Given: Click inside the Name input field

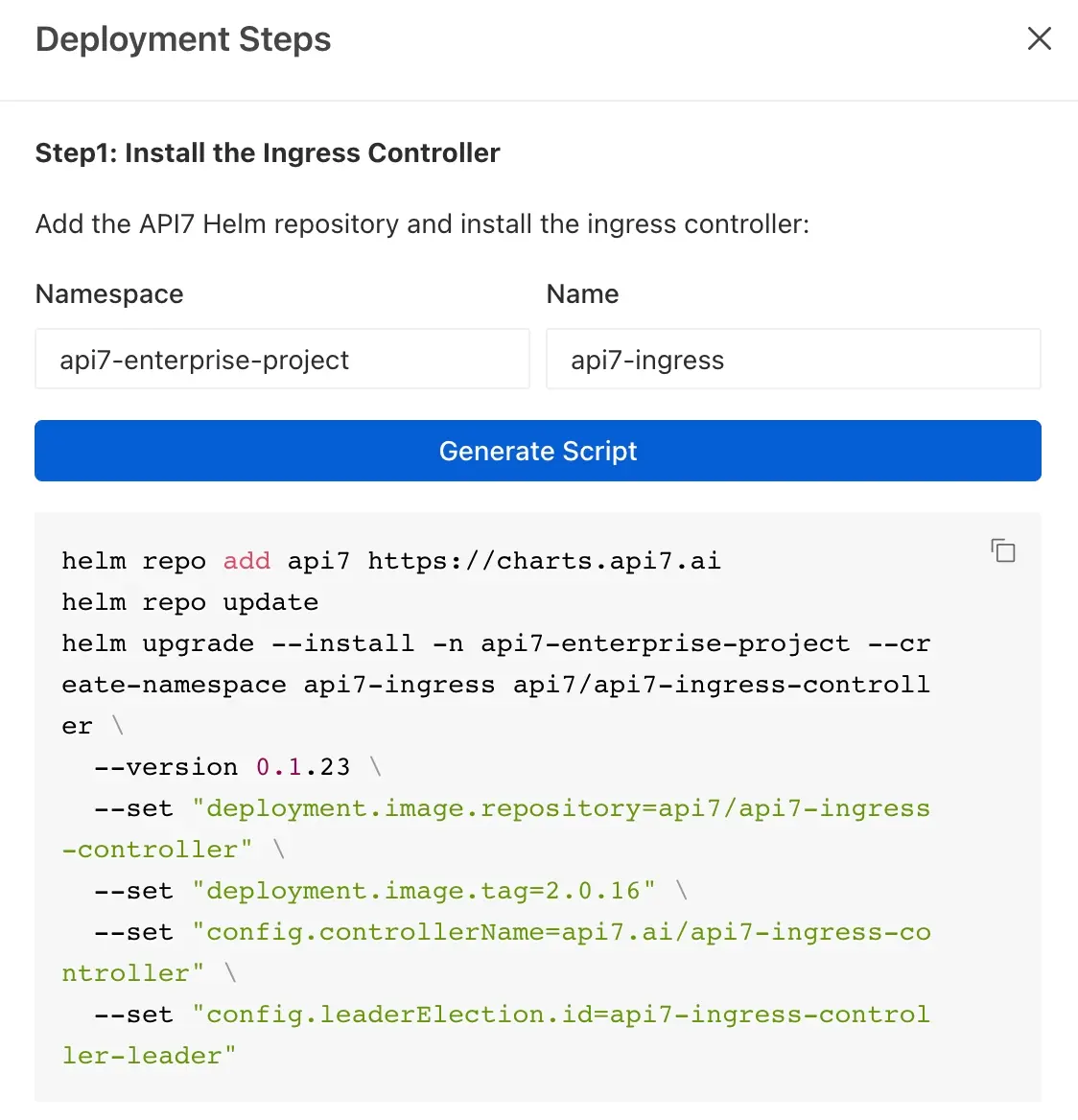Looking at the screenshot, I should pyautogui.click(x=793, y=360).
